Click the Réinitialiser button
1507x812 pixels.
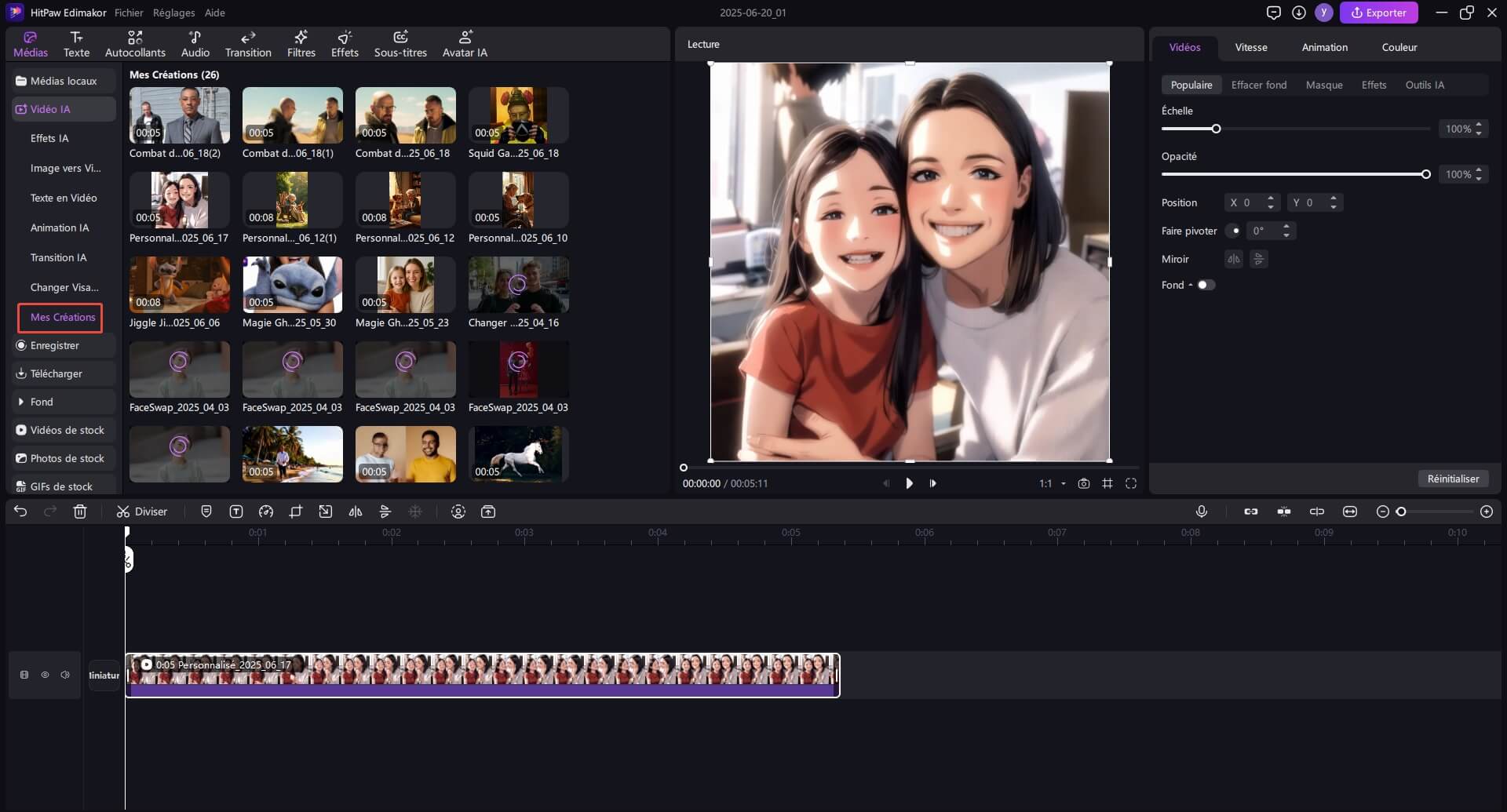coord(1453,479)
